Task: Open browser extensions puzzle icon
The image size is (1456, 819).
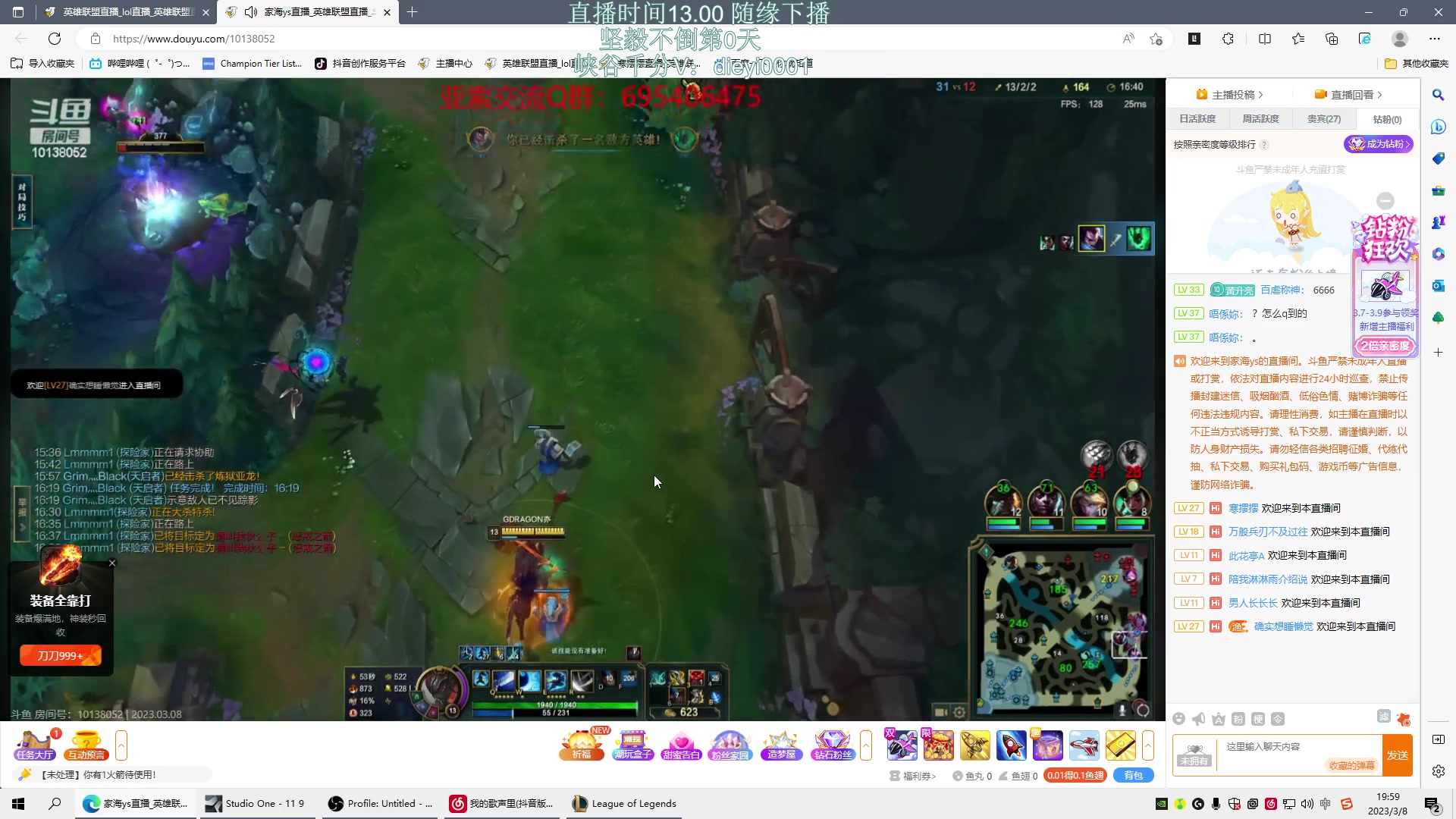Action: click(x=1228, y=39)
